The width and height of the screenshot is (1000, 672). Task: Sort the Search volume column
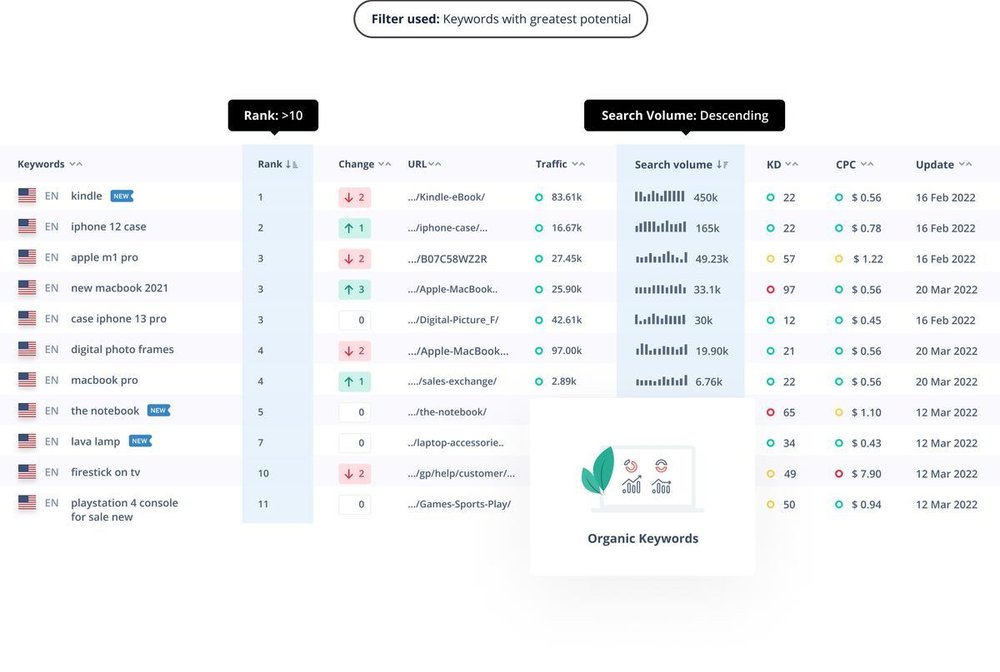[x=723, y=164]
